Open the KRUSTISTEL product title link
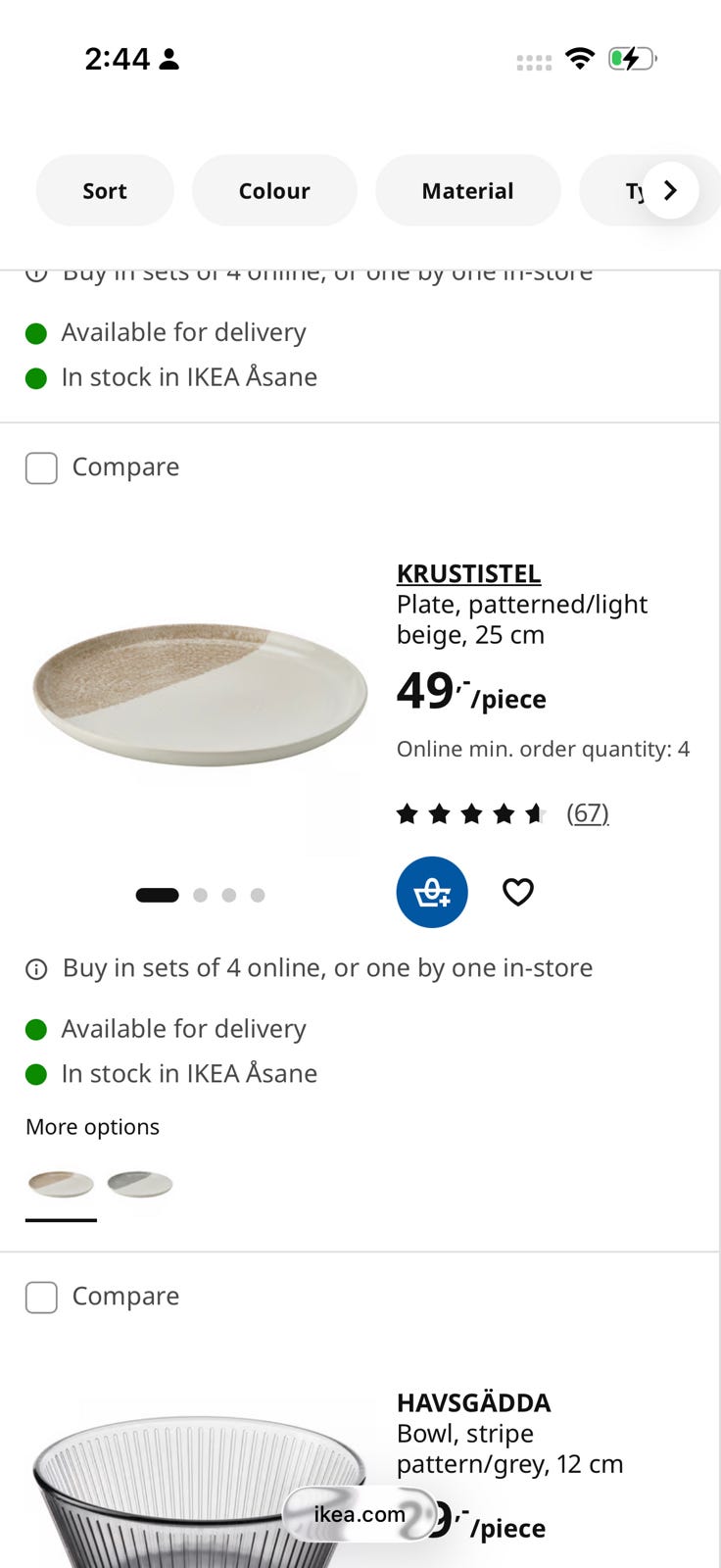The width and height of the screenshot is (721, 1568). coord(468,573)
